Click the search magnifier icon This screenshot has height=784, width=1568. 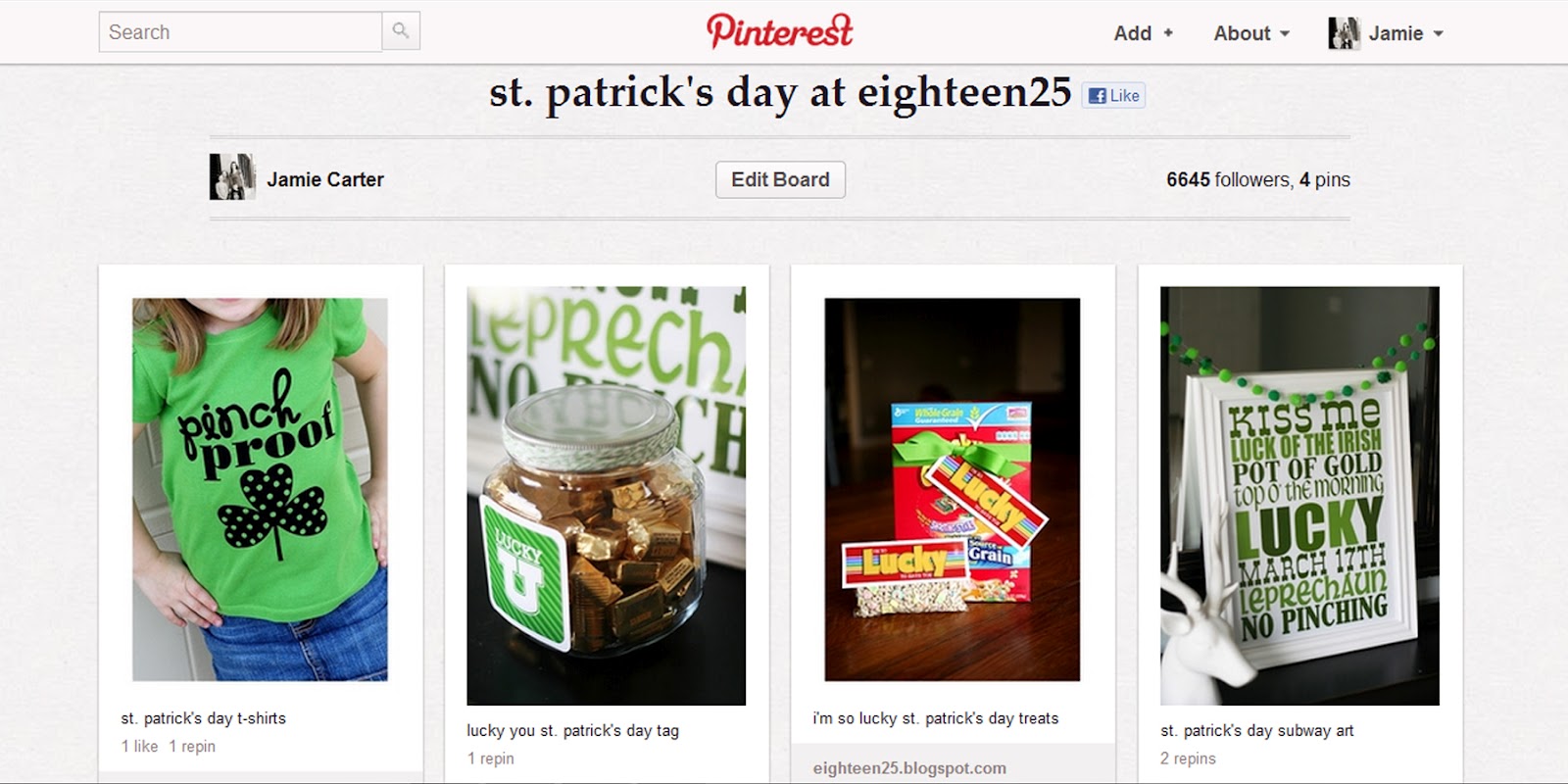pyautogui.click(x=401, y=31)
